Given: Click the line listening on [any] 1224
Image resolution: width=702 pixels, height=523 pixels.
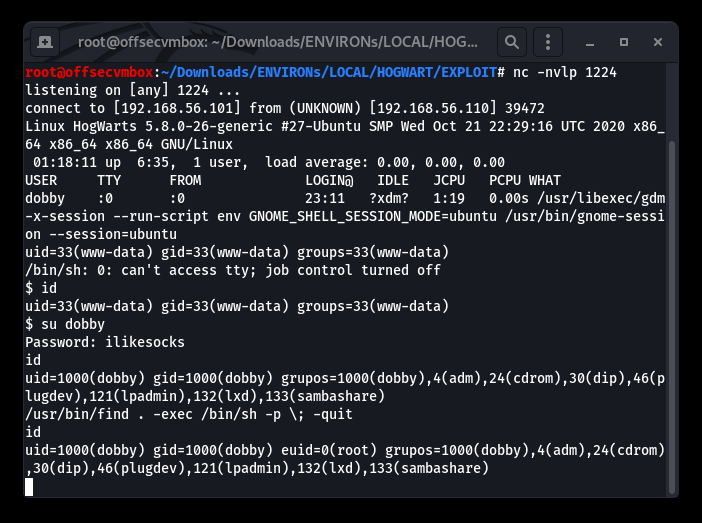Looking at the screenshot, I should [133, 90].
